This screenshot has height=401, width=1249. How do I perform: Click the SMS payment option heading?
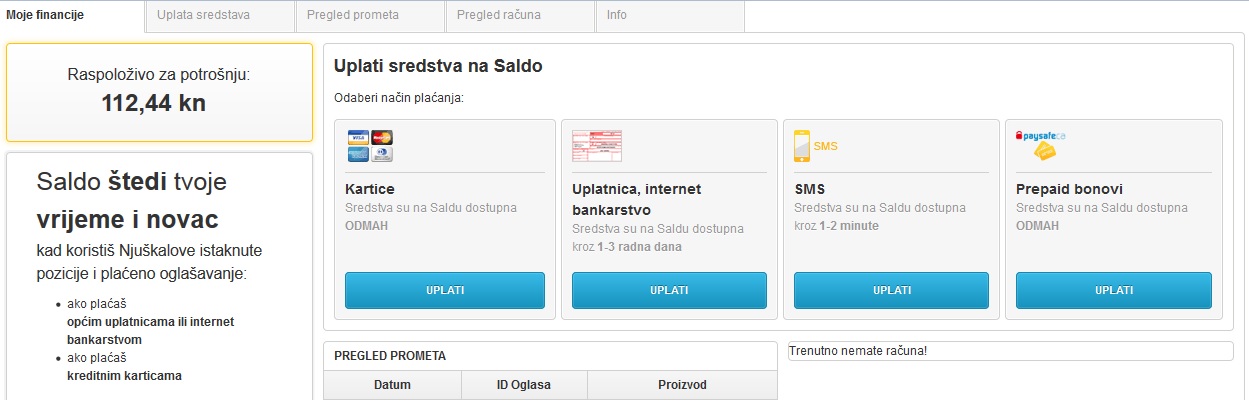click(809, 189)
